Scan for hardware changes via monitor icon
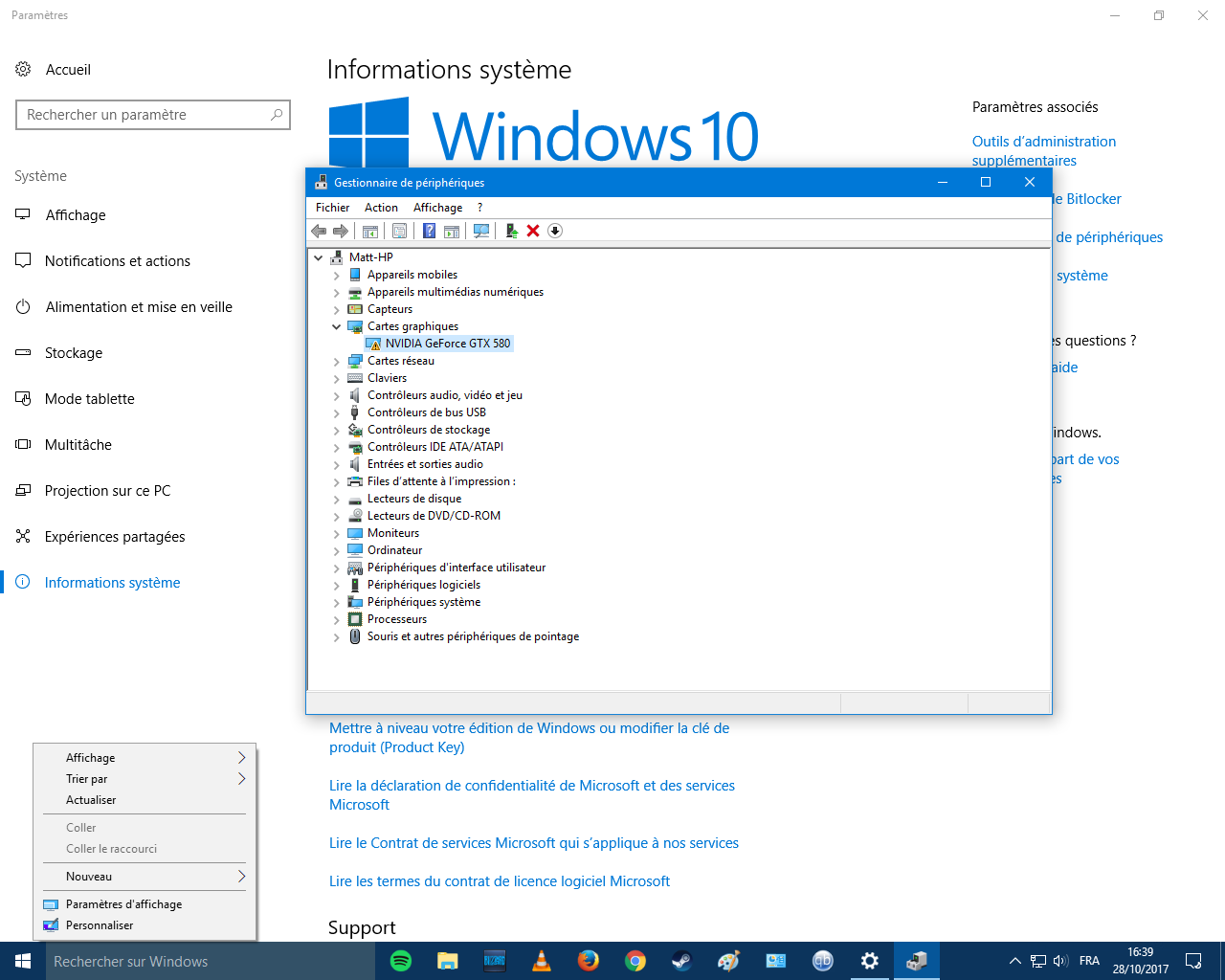 tap(481, 231)
